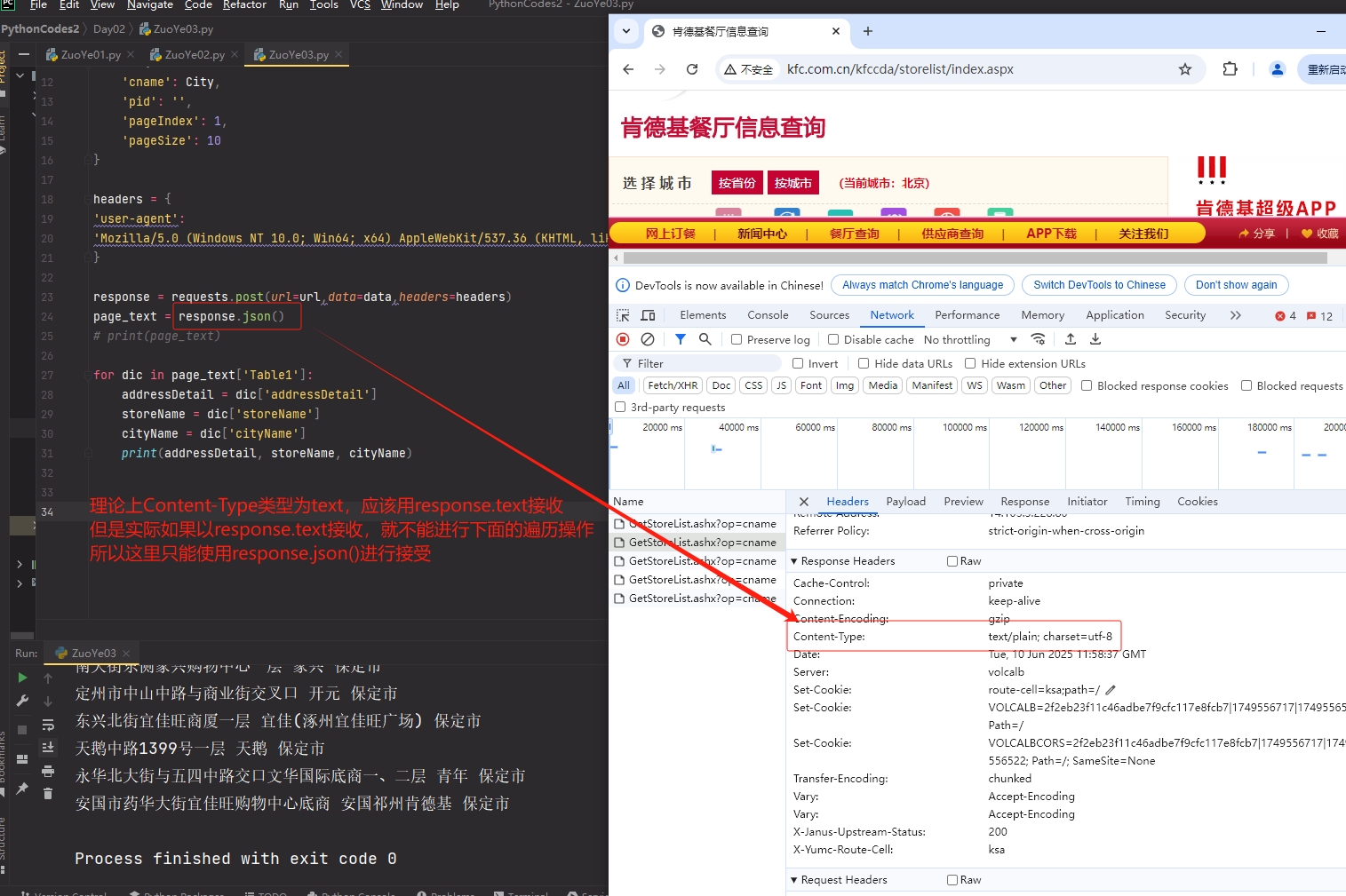Filter requests by Fetch/XHR
The image size is (1346, 896).
673,385
